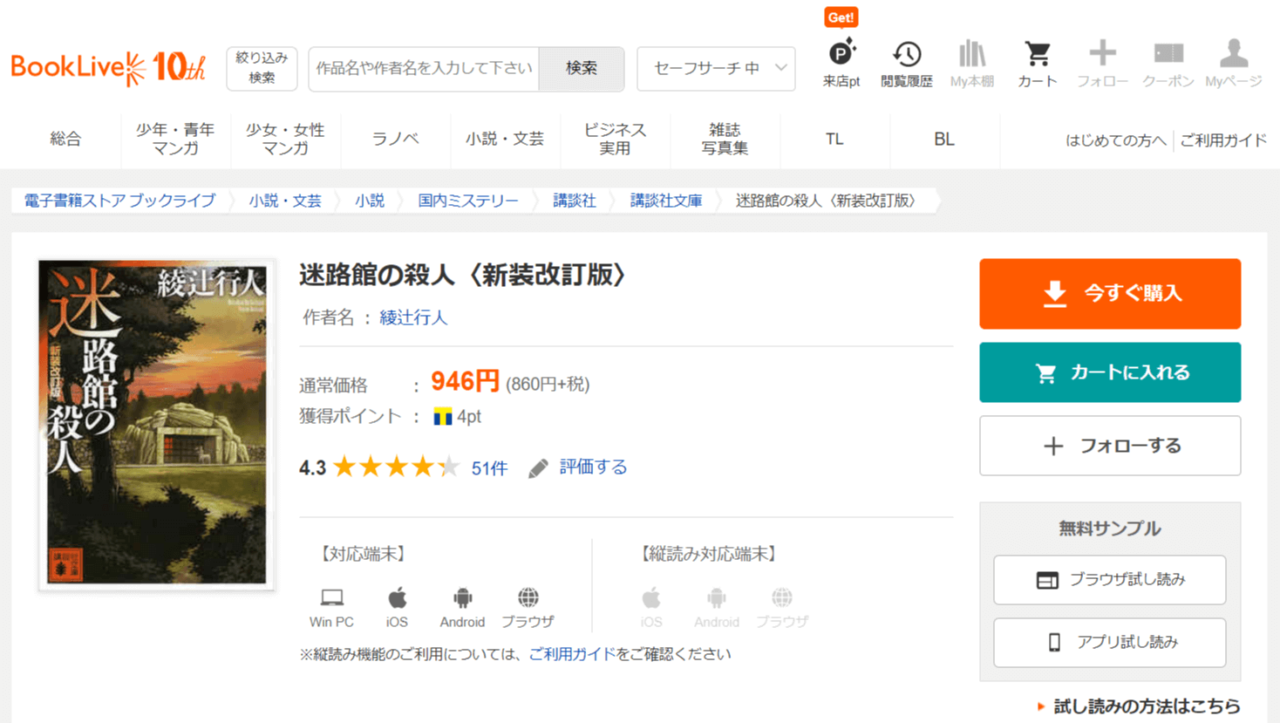Click the search input field
The height and width of the screenshot is (723, 1280).
(x=423, y=69)
